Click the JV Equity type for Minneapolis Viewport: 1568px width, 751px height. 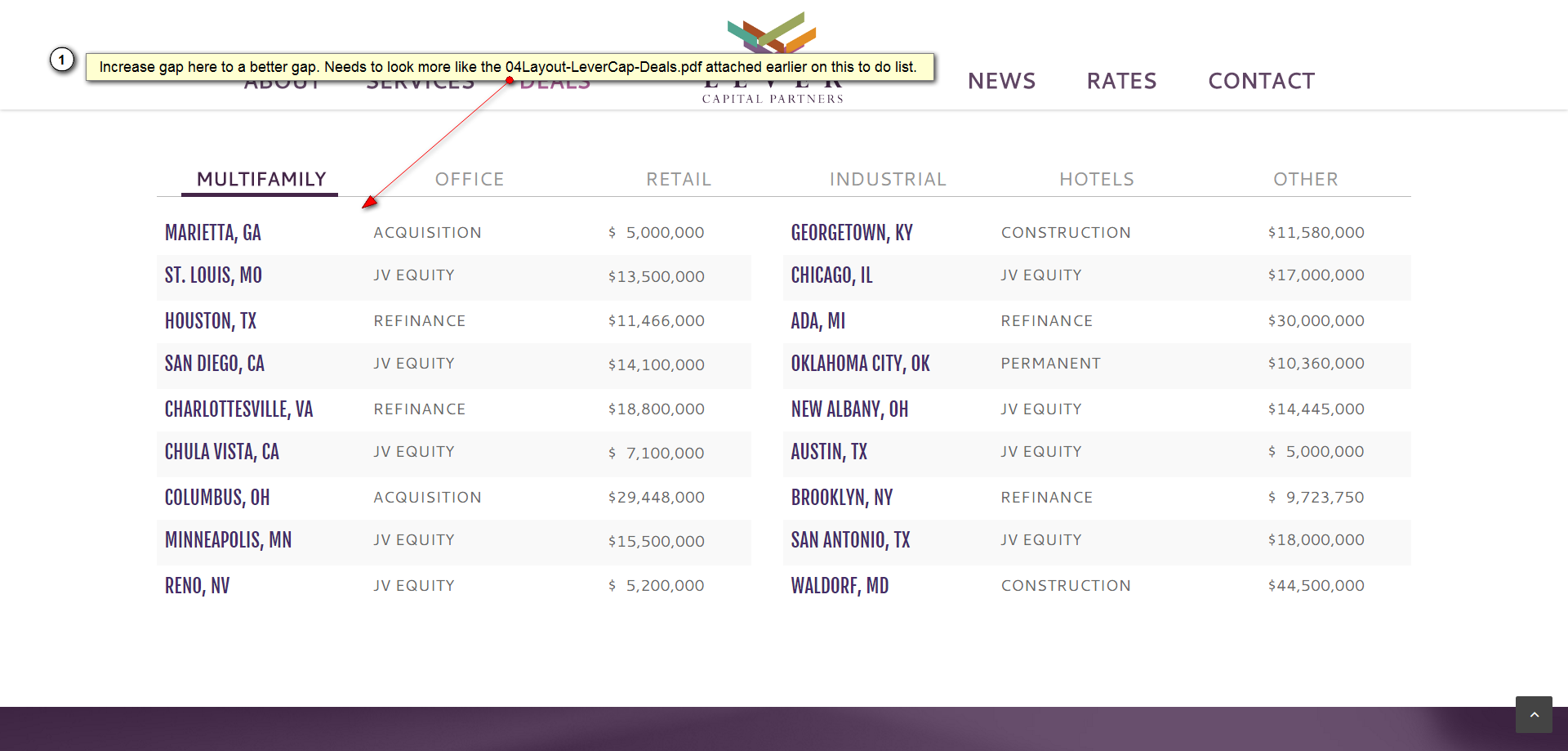[x=414, y=540]
